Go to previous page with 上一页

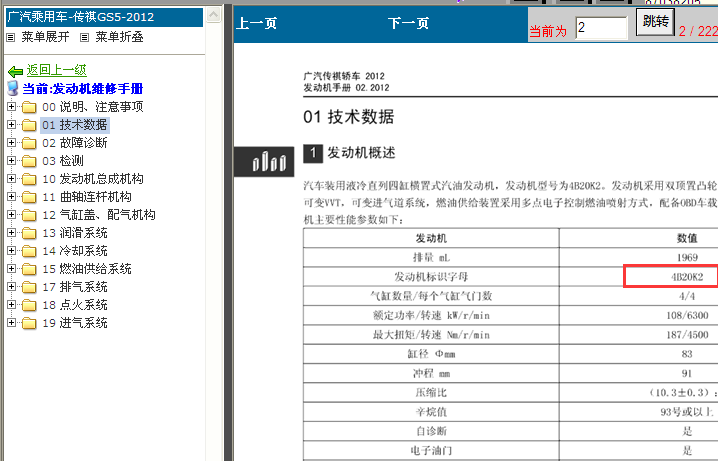pos(256,23)
